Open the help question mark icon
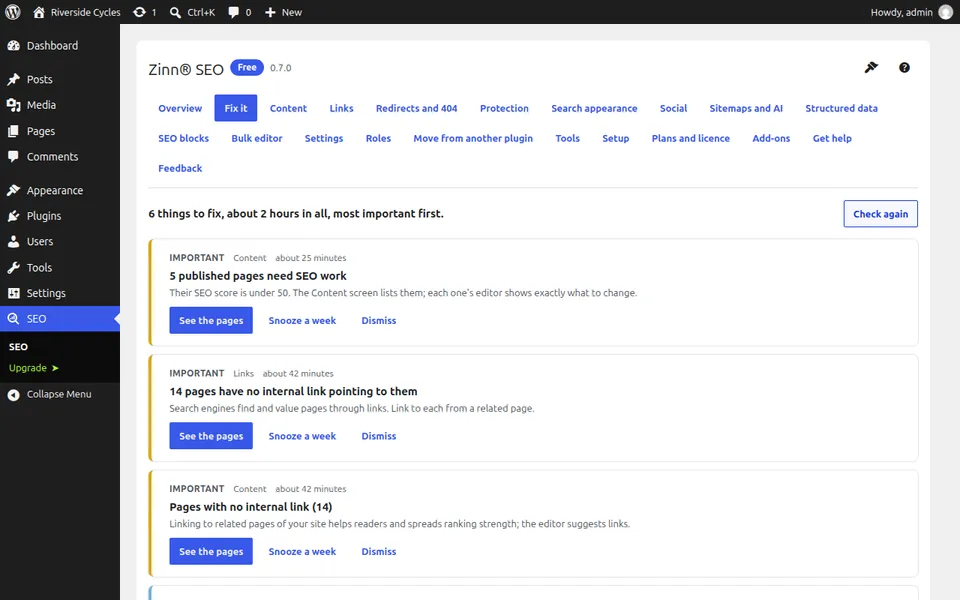The width and height of the screenshot is (960, 600). 904,67
